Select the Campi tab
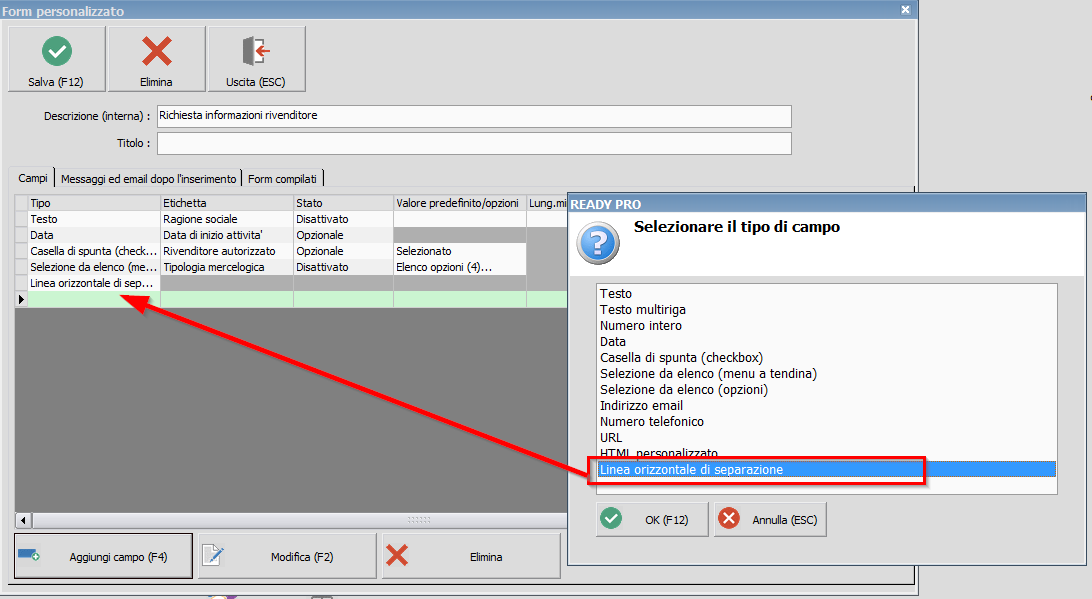Screen dimensions: 1092x599 [33, 178]
